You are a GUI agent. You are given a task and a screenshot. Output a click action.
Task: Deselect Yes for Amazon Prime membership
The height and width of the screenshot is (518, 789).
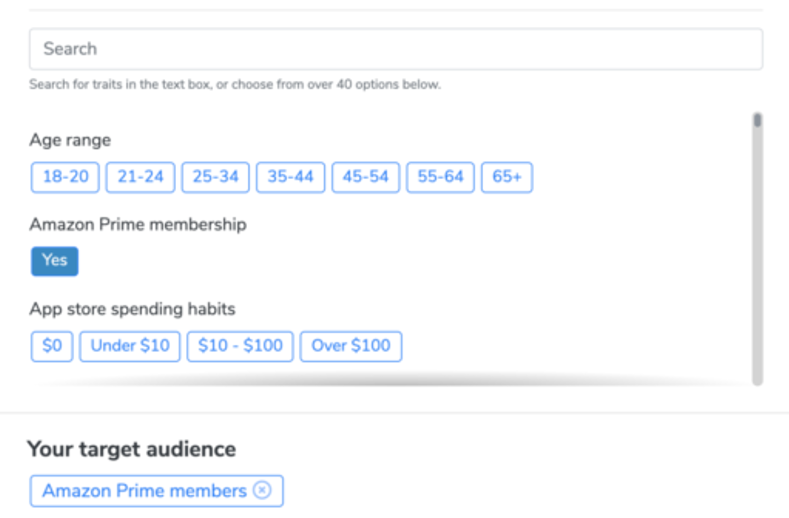(55, 261)
